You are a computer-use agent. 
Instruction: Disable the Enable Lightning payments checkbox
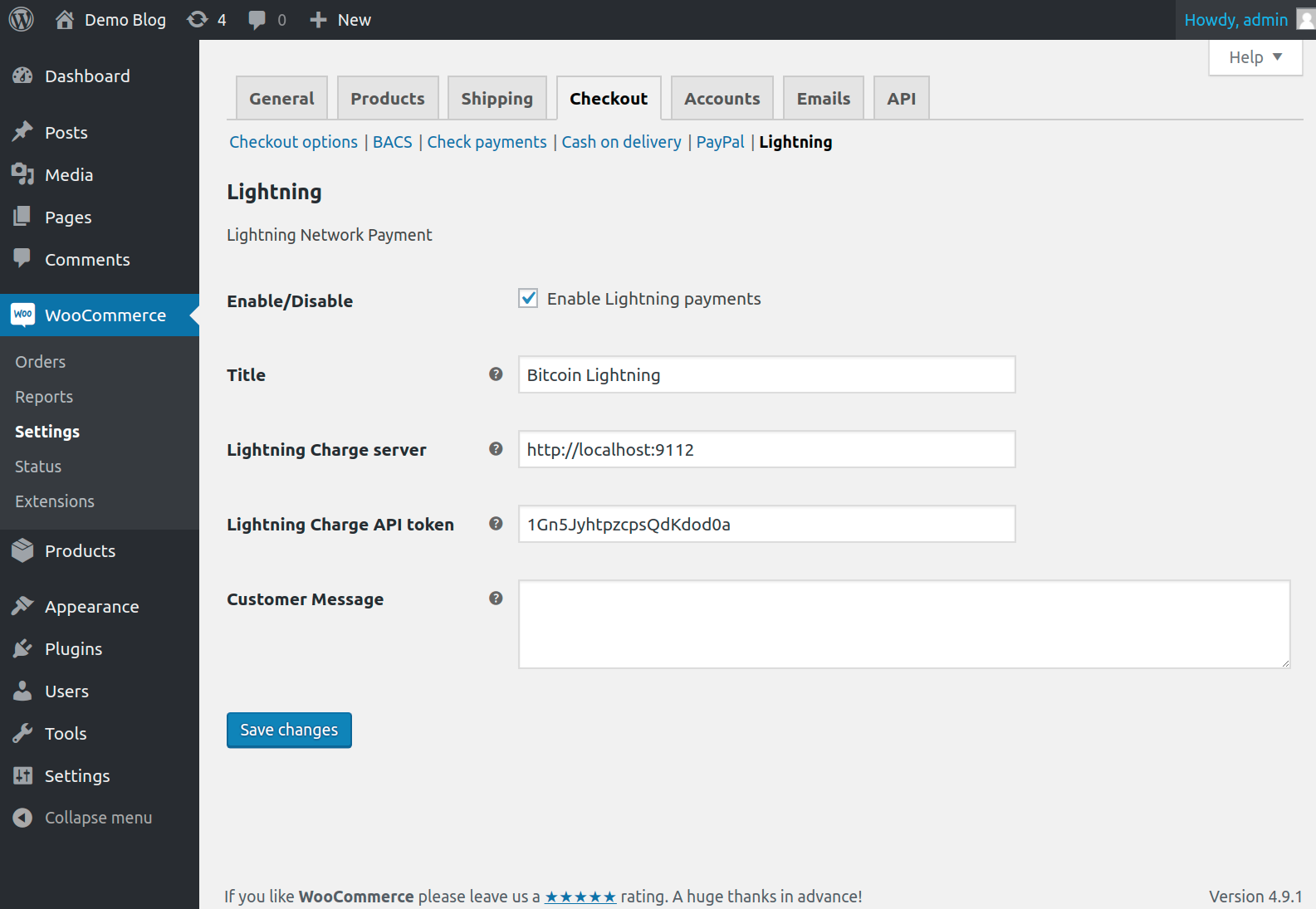pos(528,298)
